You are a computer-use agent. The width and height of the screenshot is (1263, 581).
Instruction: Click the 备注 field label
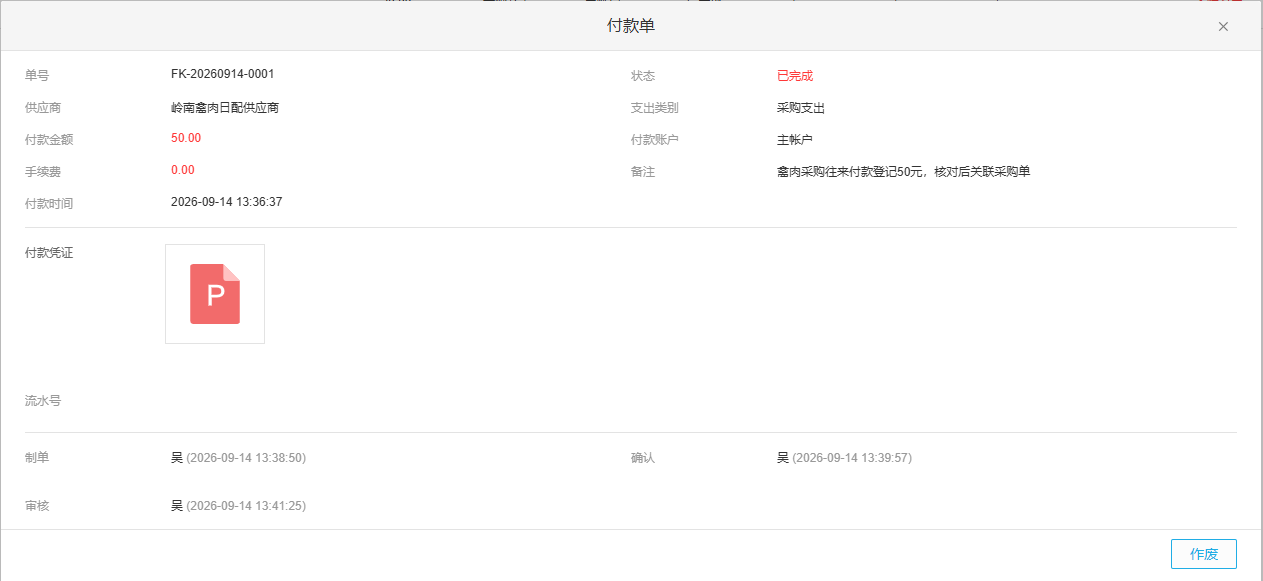(643, 172)
